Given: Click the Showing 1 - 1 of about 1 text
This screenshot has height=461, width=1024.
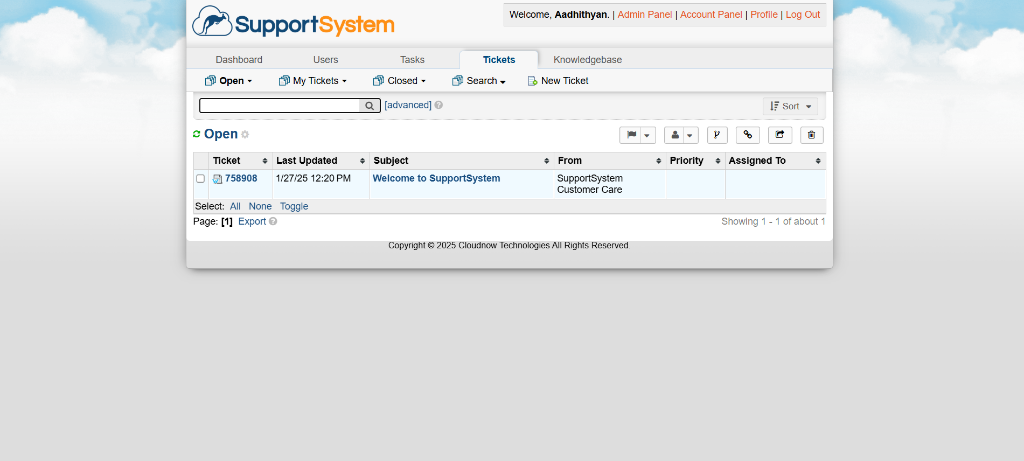Looking at the screenshot, I should point(773,221).
